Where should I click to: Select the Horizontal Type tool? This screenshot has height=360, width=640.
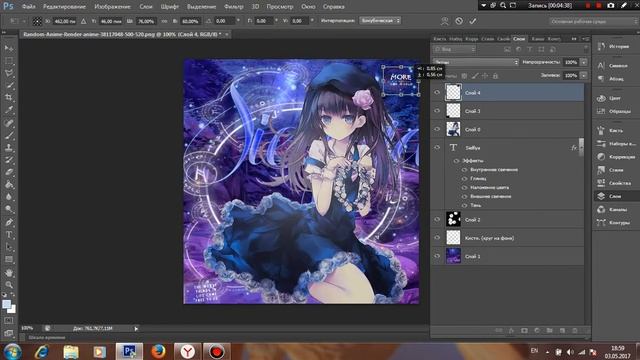point(9,235)
